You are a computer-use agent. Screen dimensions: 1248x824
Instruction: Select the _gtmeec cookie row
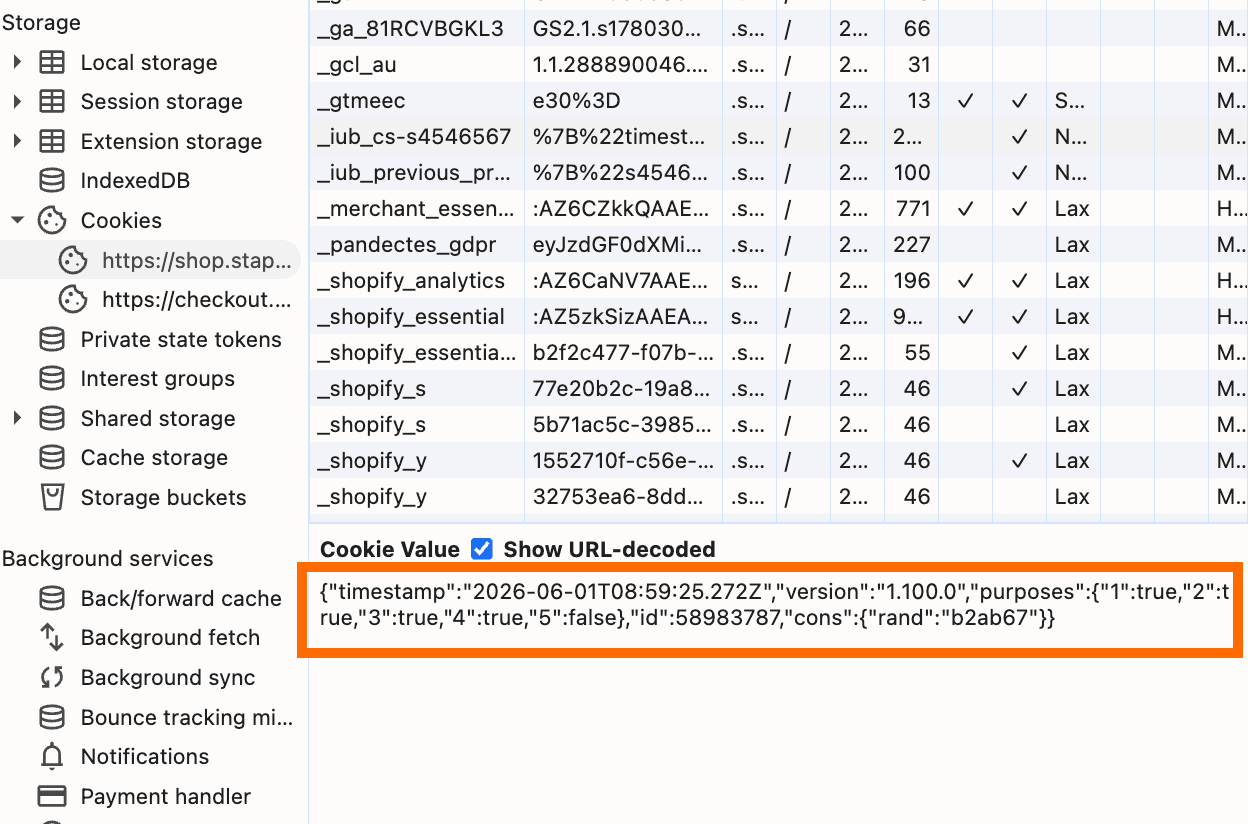(778, 101)
